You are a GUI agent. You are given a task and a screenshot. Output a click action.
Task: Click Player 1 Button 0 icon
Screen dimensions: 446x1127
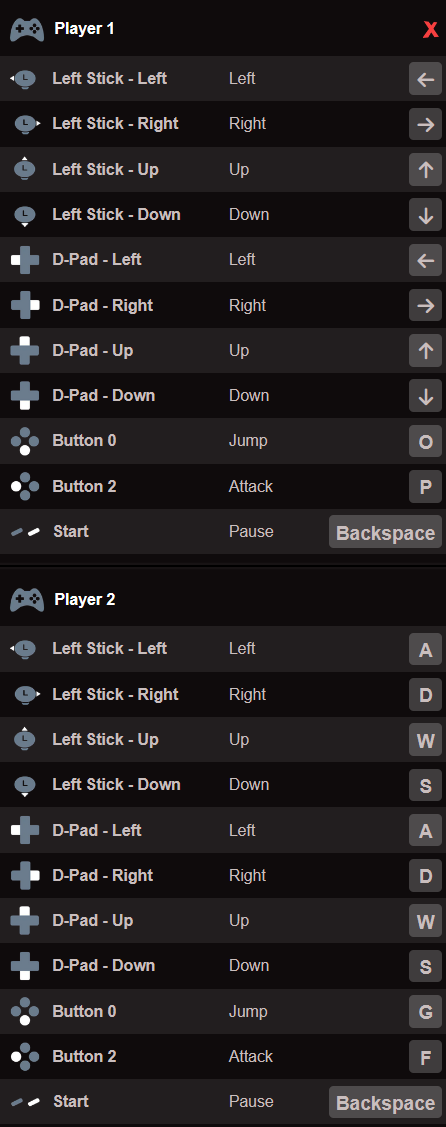click(25, 441)
